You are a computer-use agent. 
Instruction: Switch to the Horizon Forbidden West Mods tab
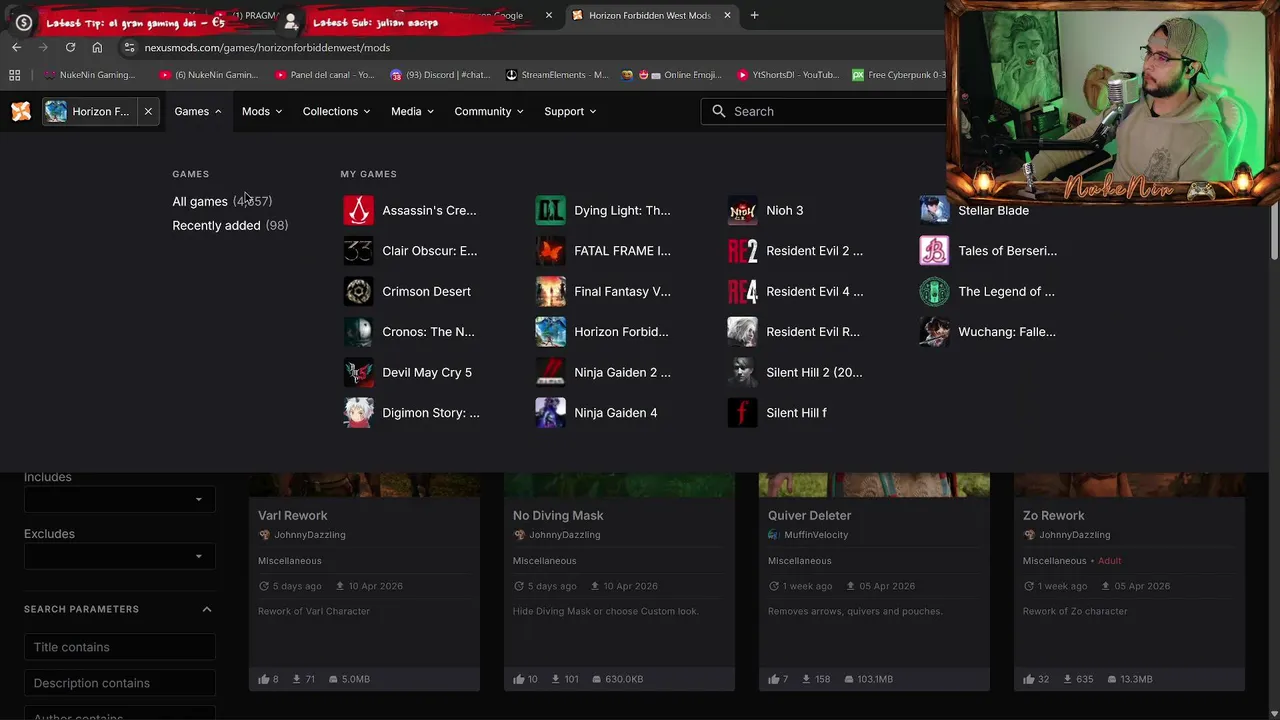click(650, 15)
